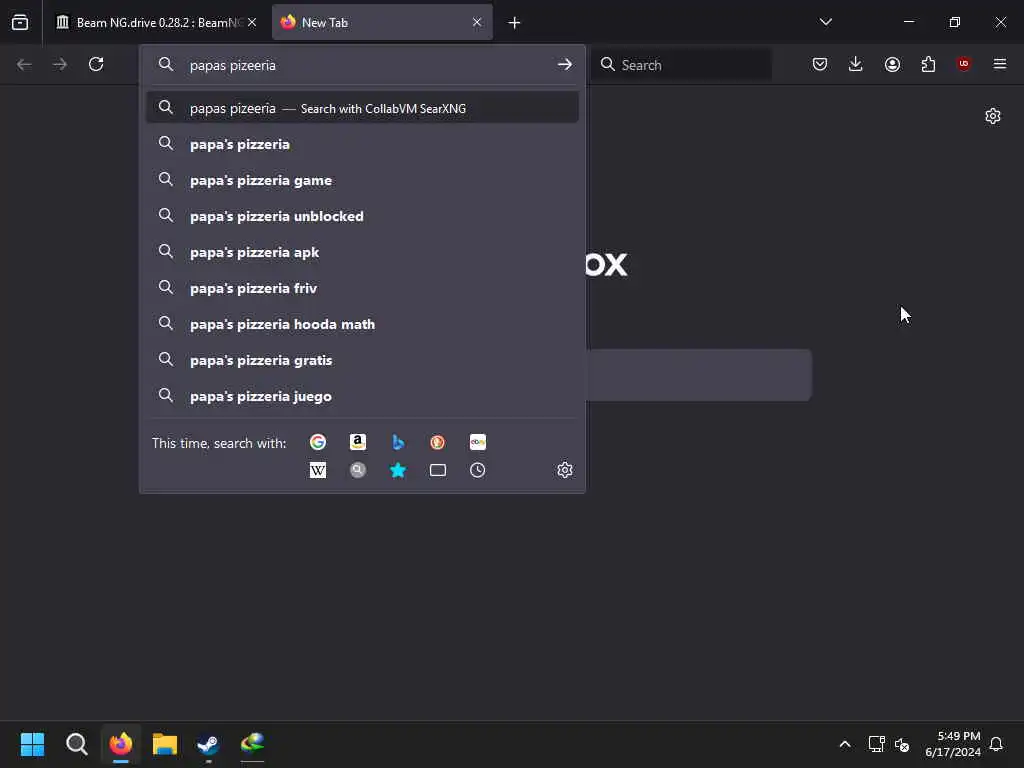Search in open Tabs icon
Screen dimensions: 1024x768
pos(438,470)
